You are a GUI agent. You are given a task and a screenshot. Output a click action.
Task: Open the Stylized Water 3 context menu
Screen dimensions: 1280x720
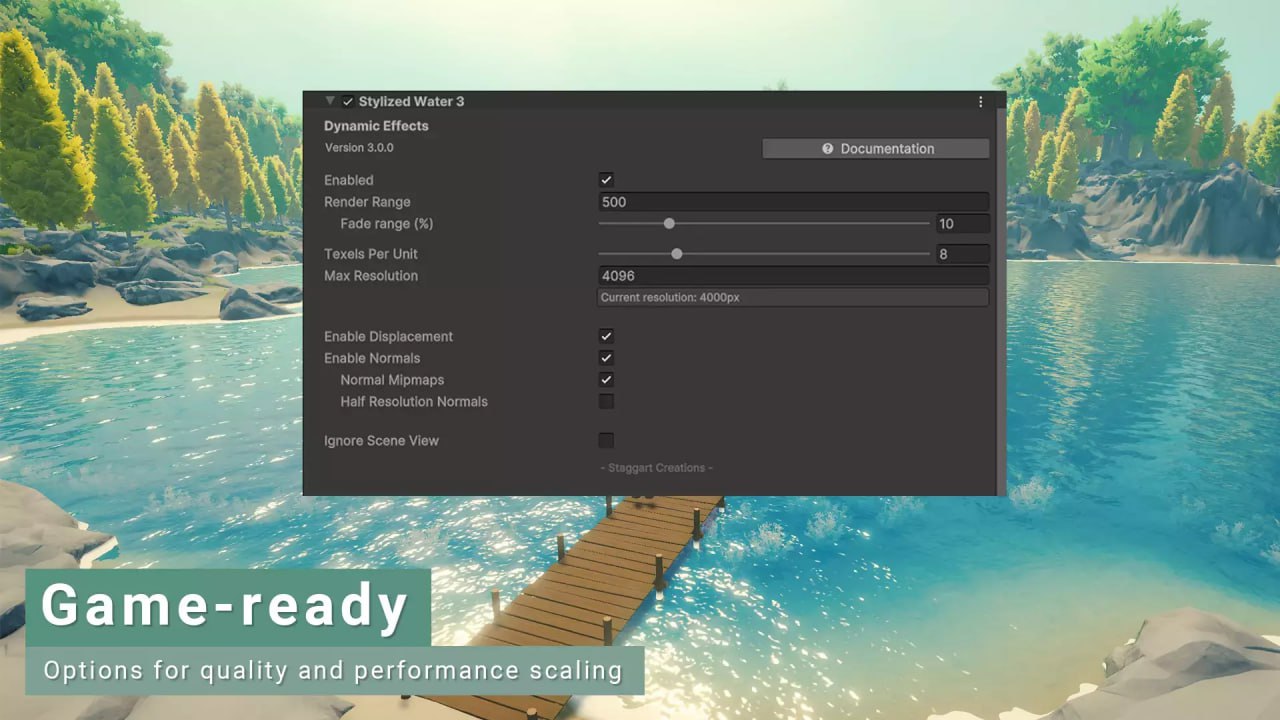point(981,101)
